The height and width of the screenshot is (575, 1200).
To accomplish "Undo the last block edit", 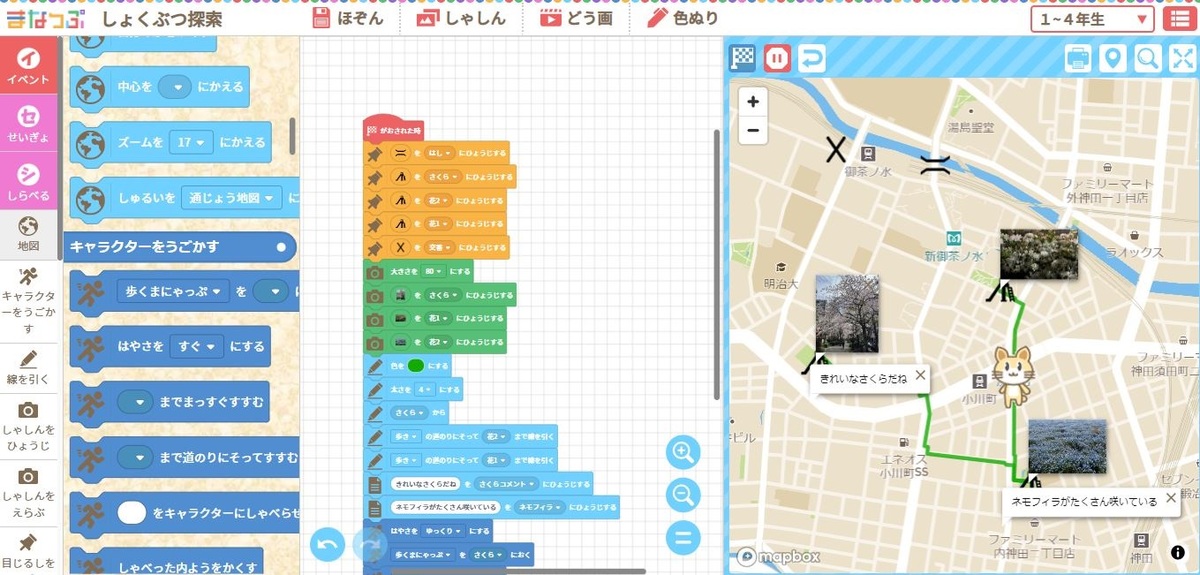I will pyautogui.click(x=326, y=545).
